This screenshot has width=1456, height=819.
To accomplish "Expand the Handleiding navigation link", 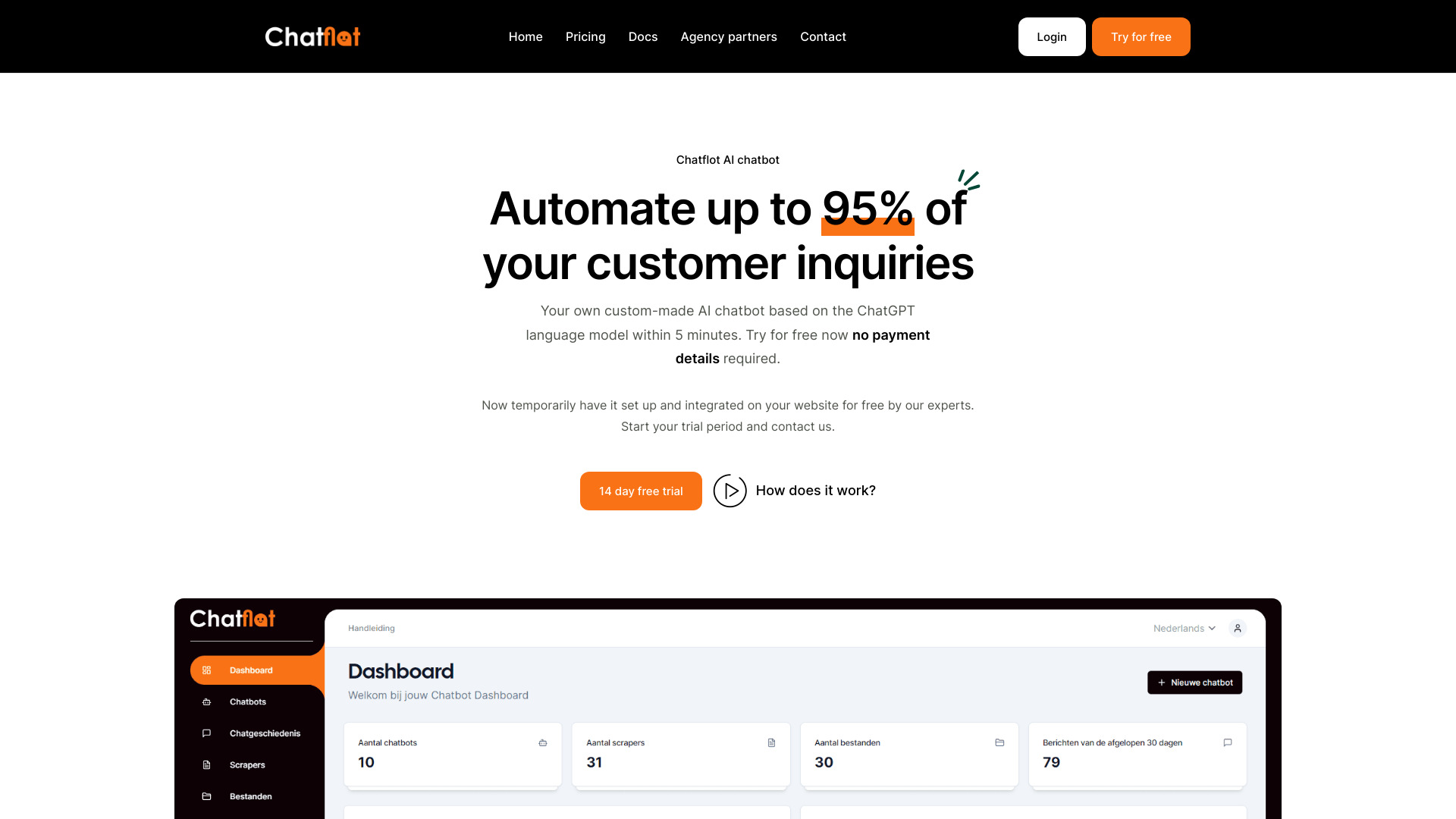I will (370, 628).
